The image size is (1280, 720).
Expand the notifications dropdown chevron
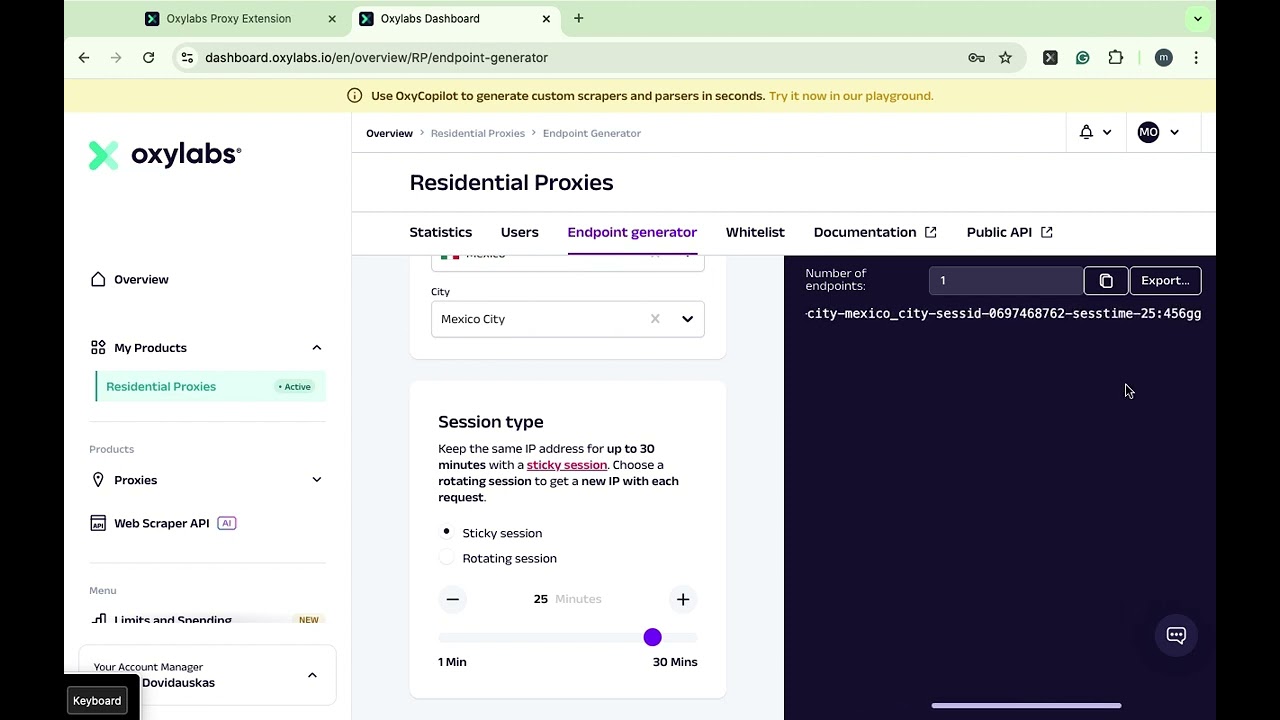1106,132
